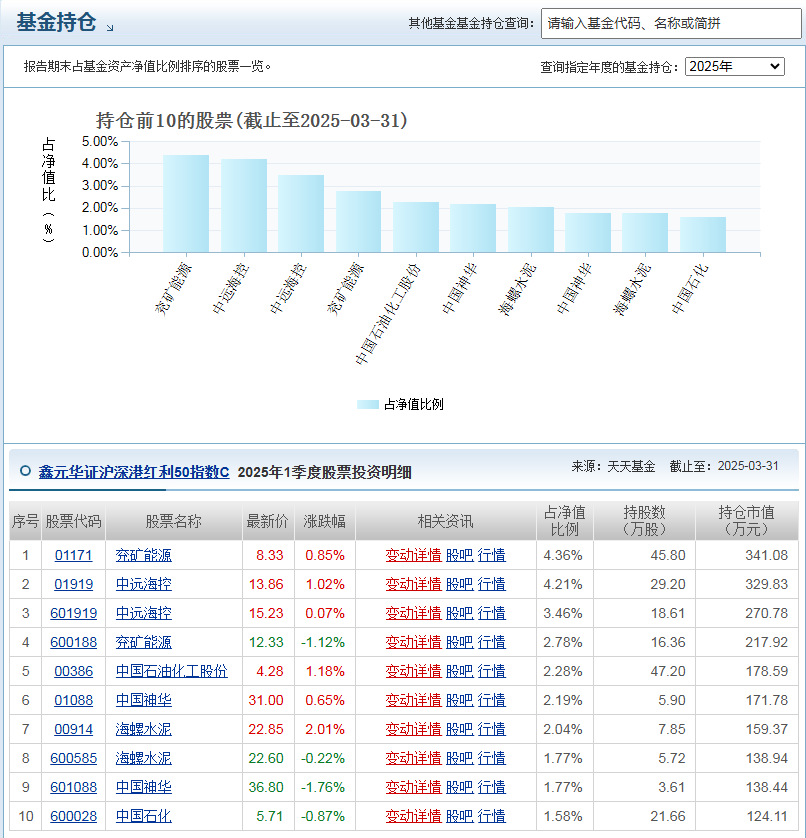Screen dimensions: 806x838
Task: Open 股吧 for stock 00914
Action: [460, 729]
